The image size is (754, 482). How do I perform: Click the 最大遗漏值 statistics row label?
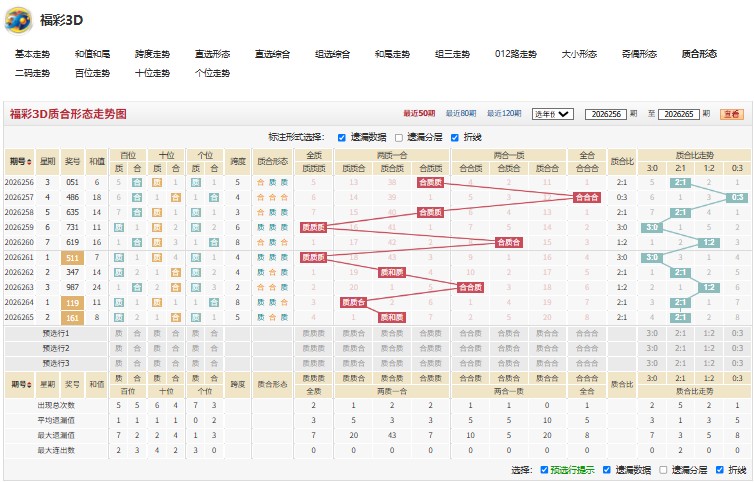56,435
